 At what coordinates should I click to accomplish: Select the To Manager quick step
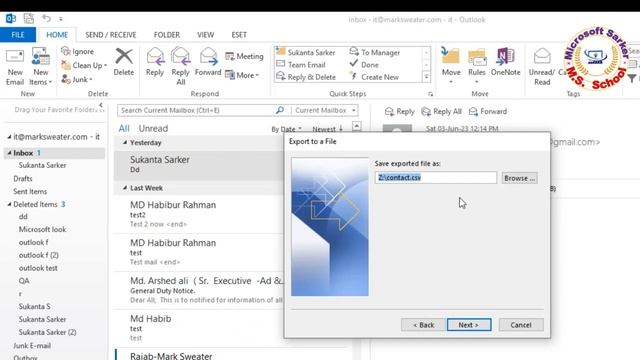(375, 52)
